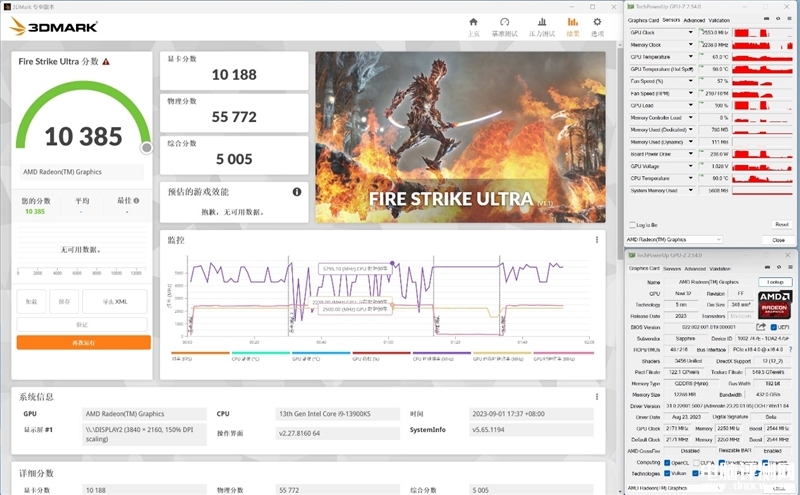
Task: Click the Fire Strike Ultra artwork thumbnail
Action: (460, 137)
